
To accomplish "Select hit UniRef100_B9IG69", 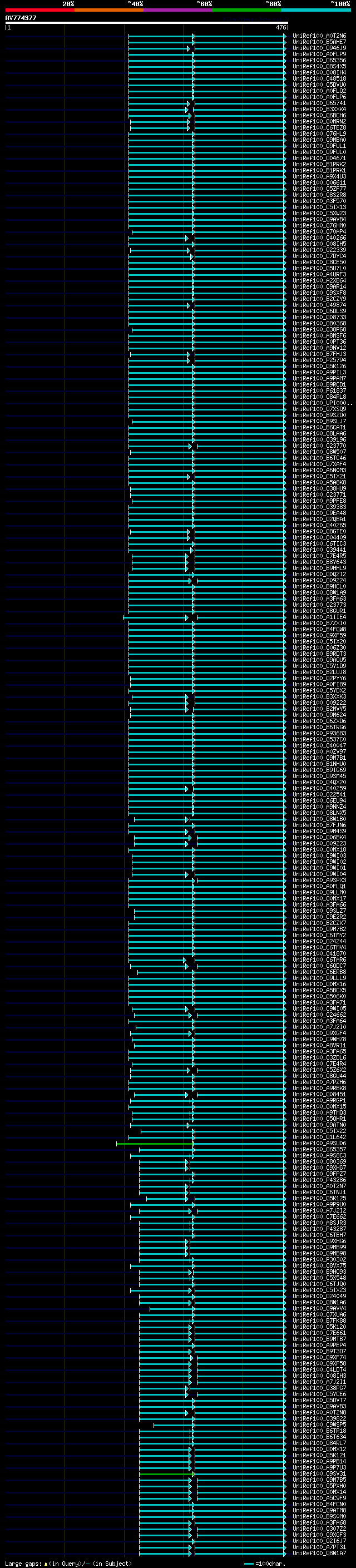I will point(319,770).
